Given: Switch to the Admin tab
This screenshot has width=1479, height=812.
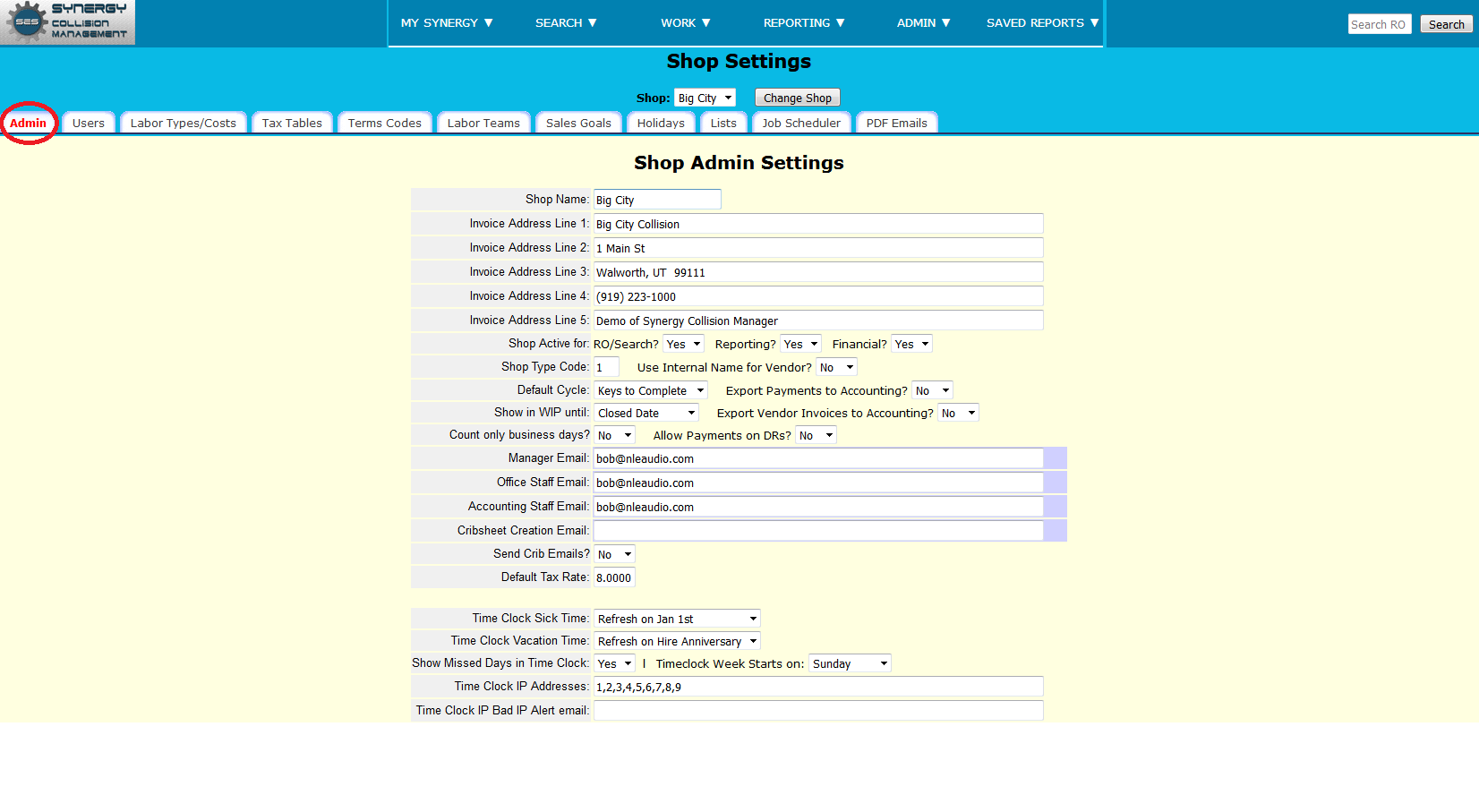Looking at the screenshot, I should point(28,123).
